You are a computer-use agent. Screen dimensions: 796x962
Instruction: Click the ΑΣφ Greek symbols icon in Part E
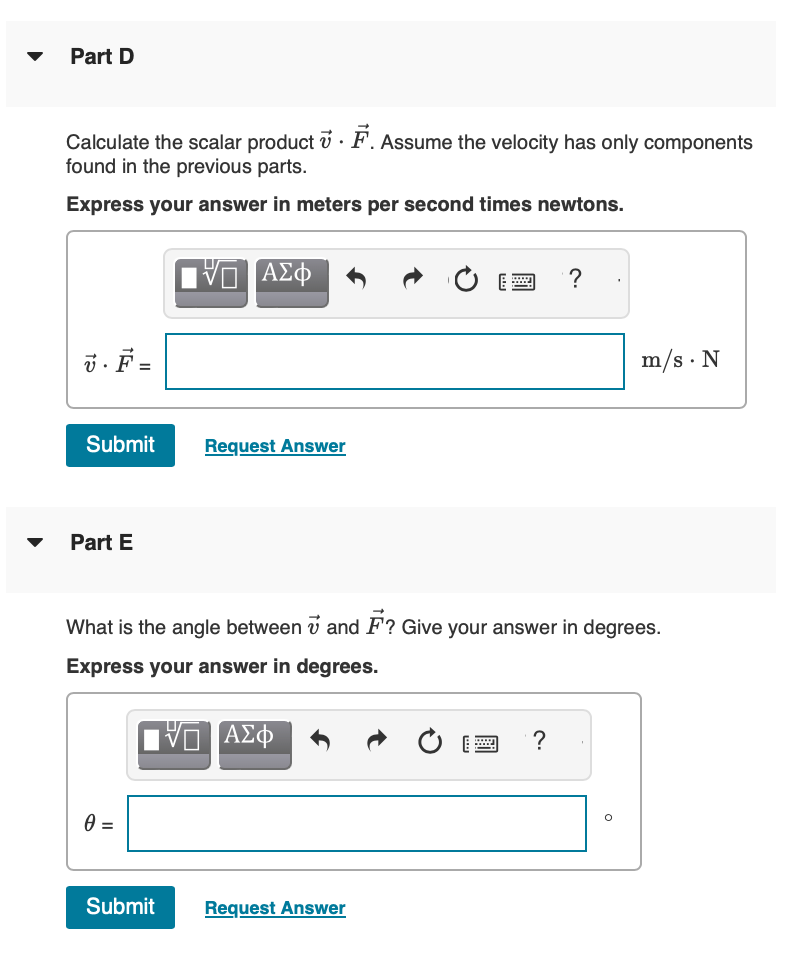pos(254,743)
